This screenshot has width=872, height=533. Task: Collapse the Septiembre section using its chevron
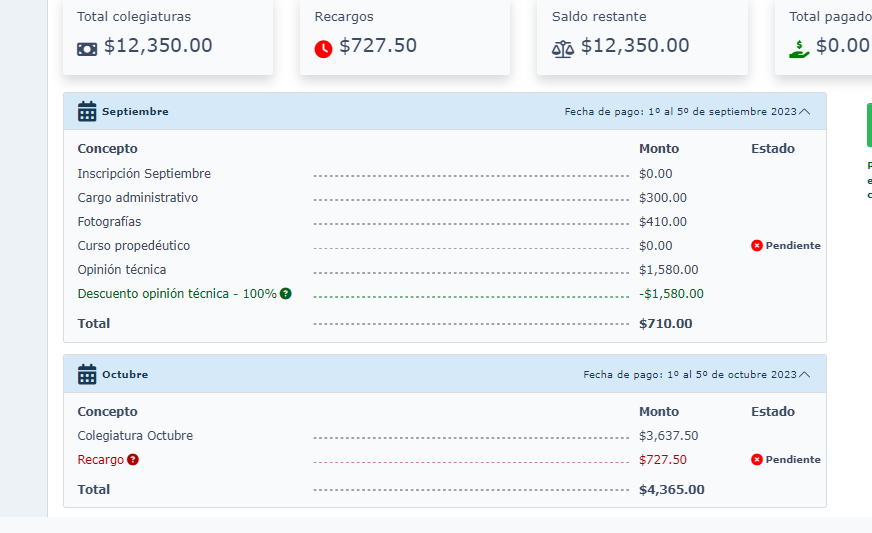click(804, 112)
